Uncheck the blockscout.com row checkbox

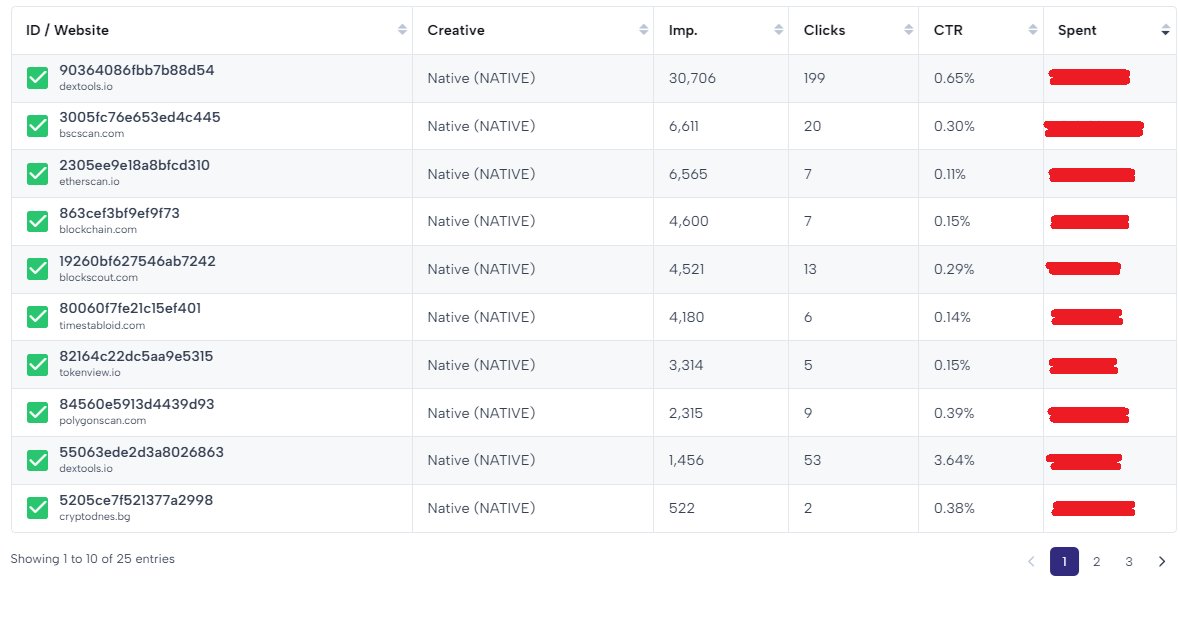(38, 269)
